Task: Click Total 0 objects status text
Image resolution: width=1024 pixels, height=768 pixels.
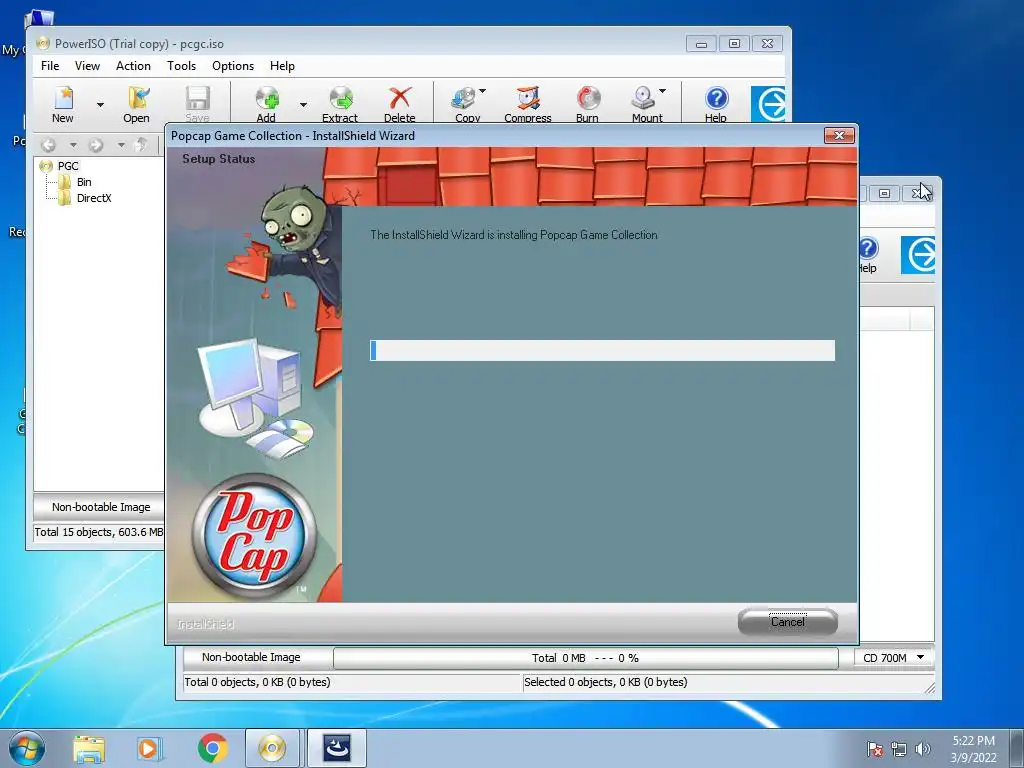Action: 257,682
